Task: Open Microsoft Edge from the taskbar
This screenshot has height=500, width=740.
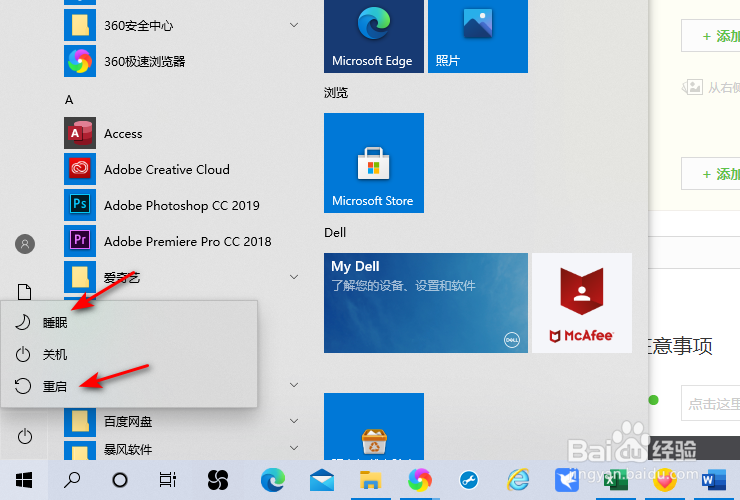Action: coord(273,480)
